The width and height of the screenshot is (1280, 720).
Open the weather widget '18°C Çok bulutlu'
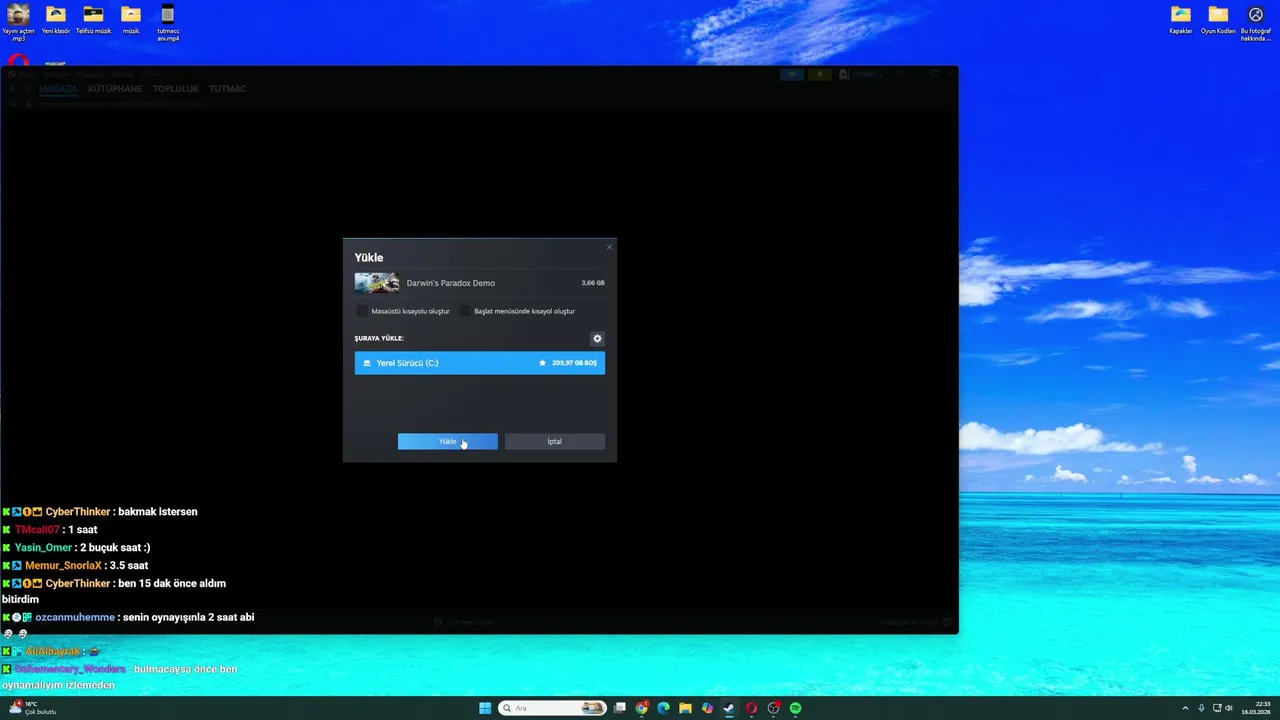(33, 708)
